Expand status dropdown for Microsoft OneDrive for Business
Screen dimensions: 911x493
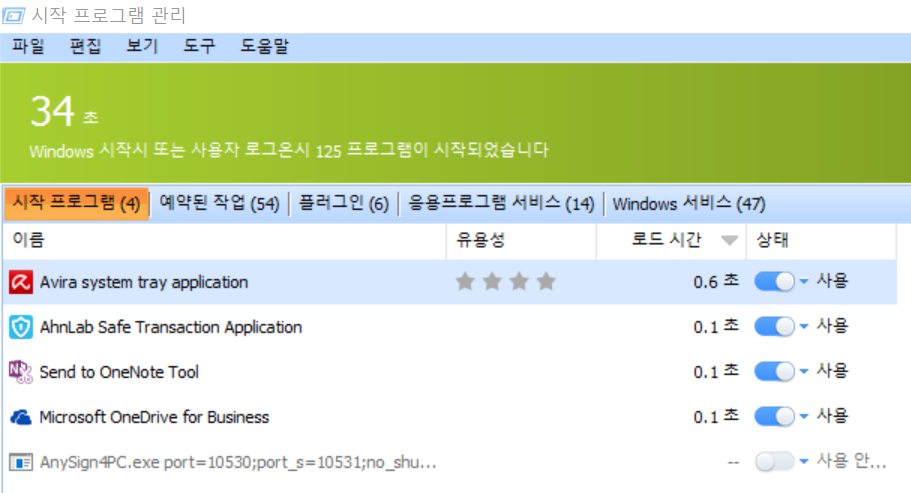[804, 417]
